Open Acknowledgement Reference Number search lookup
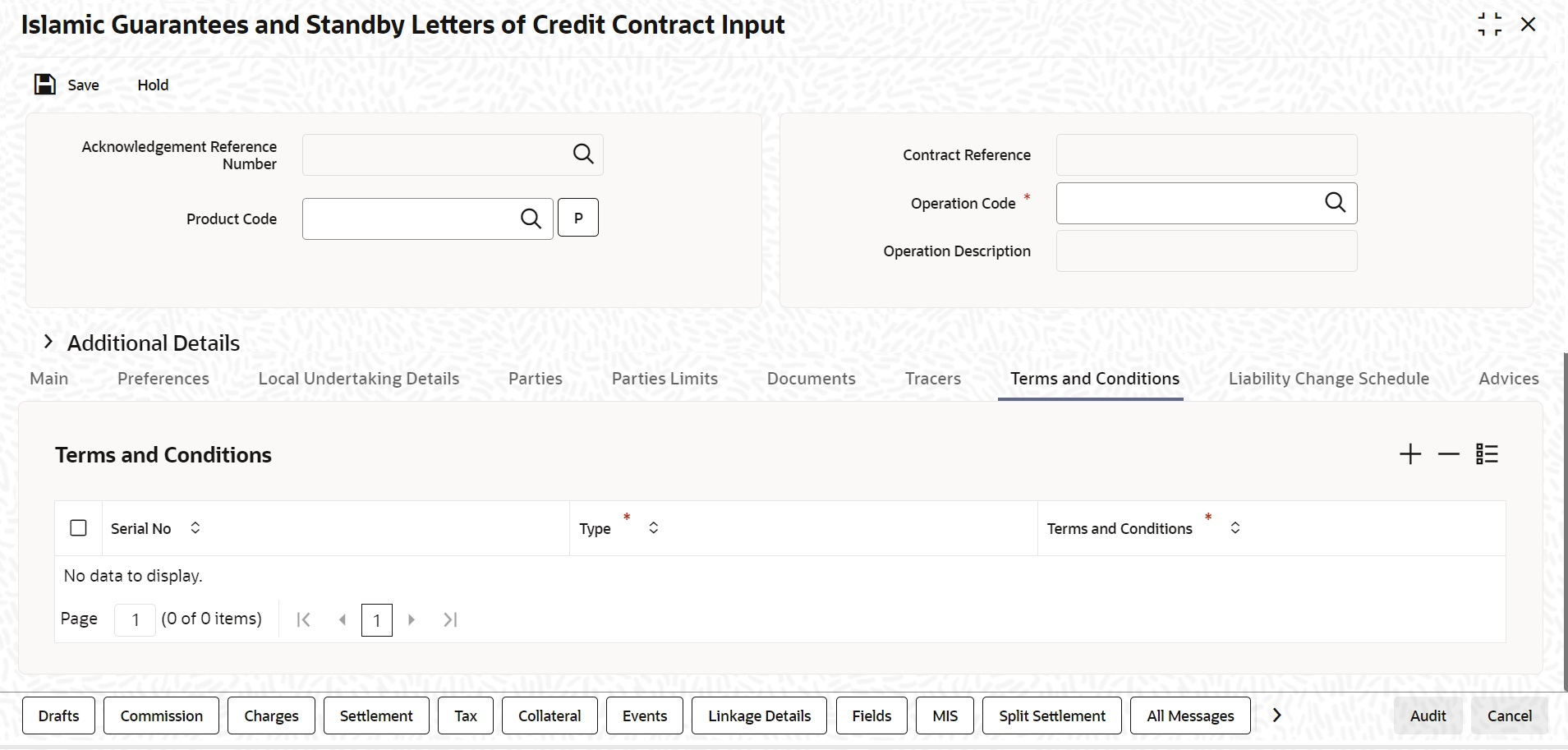 click(583, 154)
